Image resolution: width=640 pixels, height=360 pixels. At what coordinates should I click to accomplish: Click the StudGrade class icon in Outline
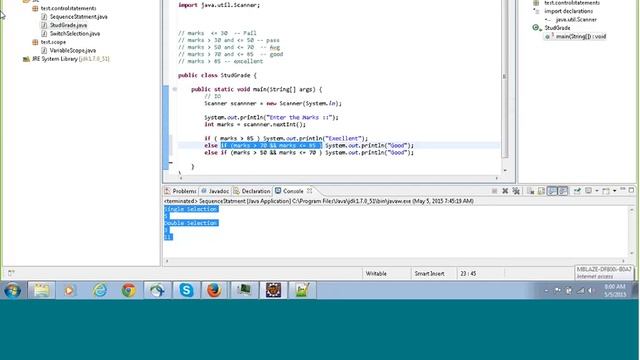(x=536, y=28)
